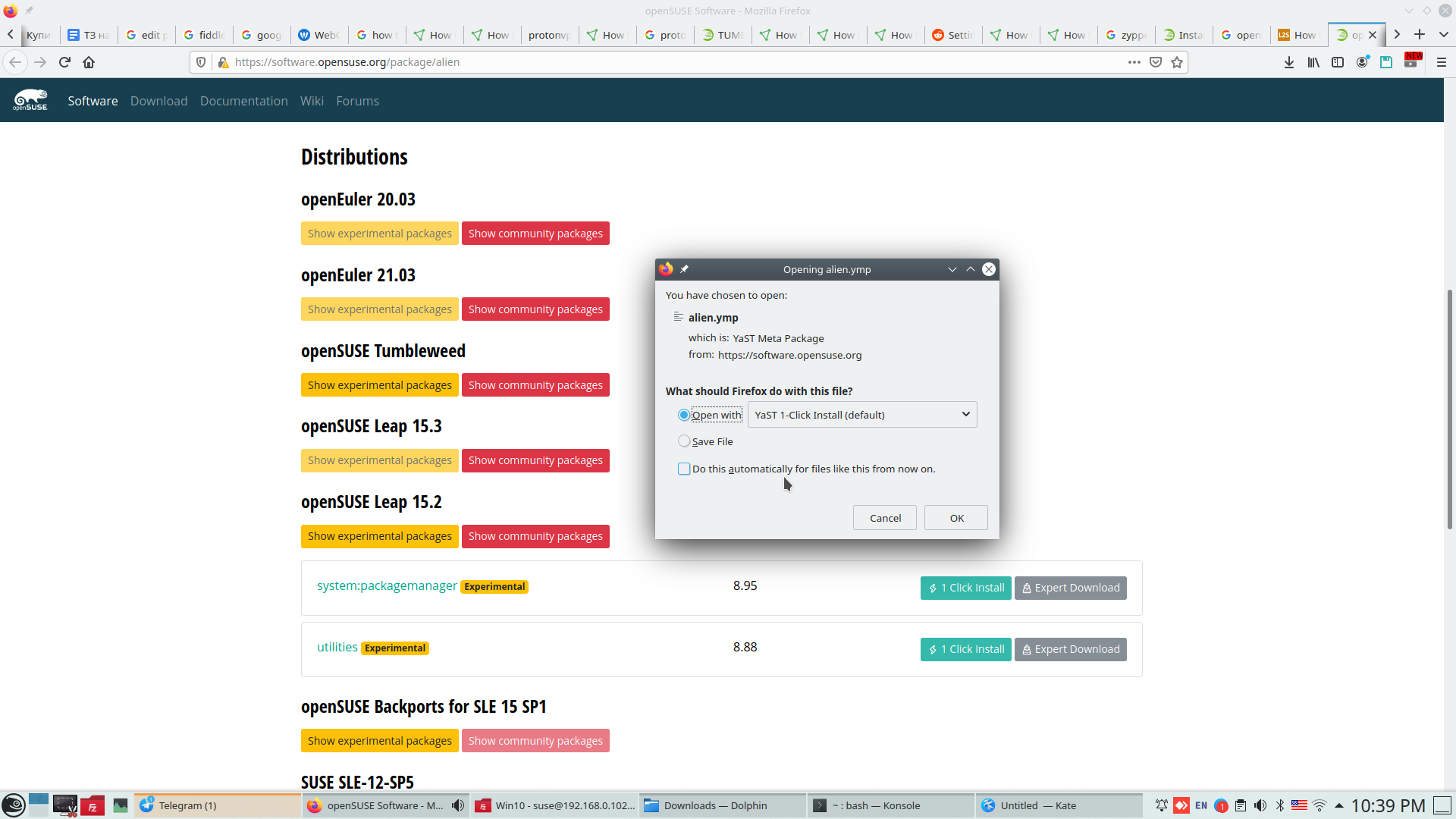Open the Documentation nav item

tap(243, 101)
